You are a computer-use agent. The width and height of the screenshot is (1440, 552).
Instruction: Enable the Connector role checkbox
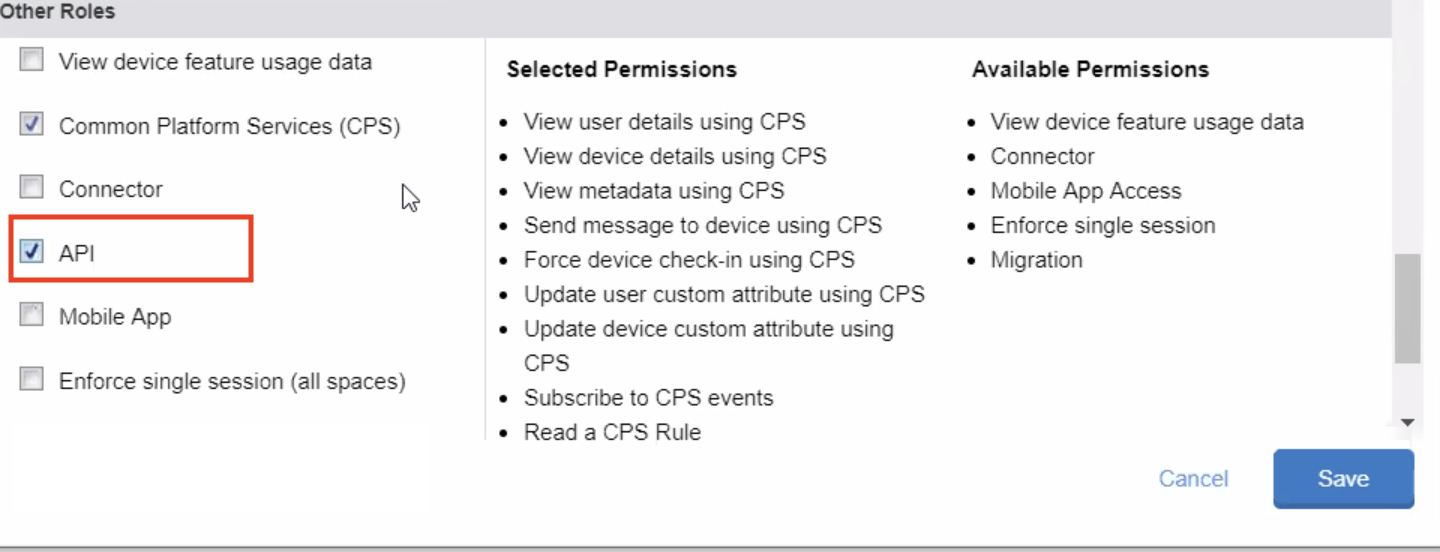coord(32,188)
